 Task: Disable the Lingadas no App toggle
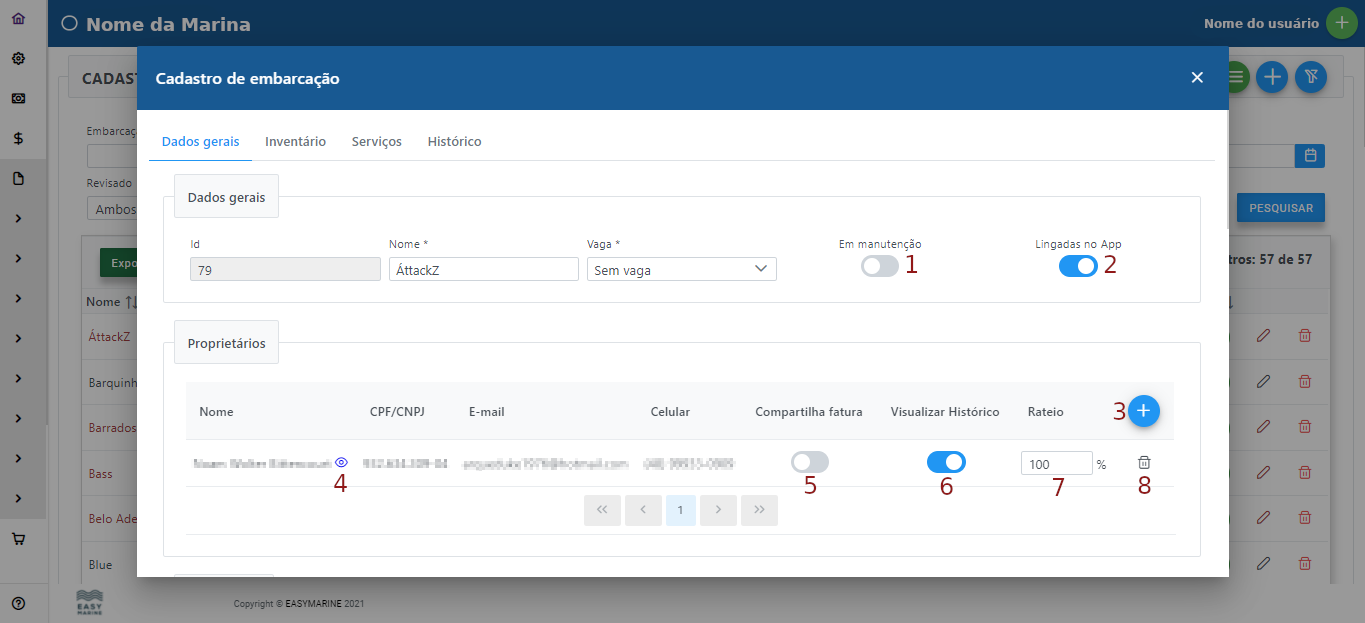click(x=1078, y=266)
